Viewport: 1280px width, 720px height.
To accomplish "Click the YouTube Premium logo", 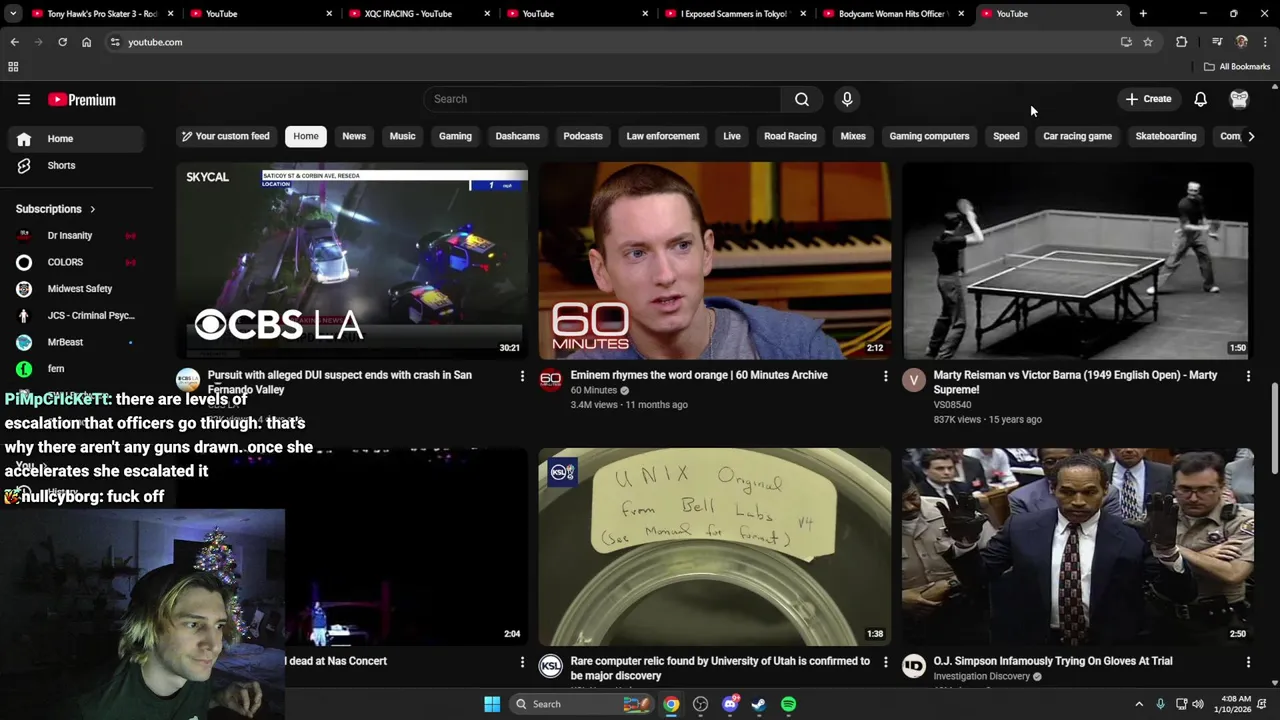I will pyautogui.click(x=82, y=100).
